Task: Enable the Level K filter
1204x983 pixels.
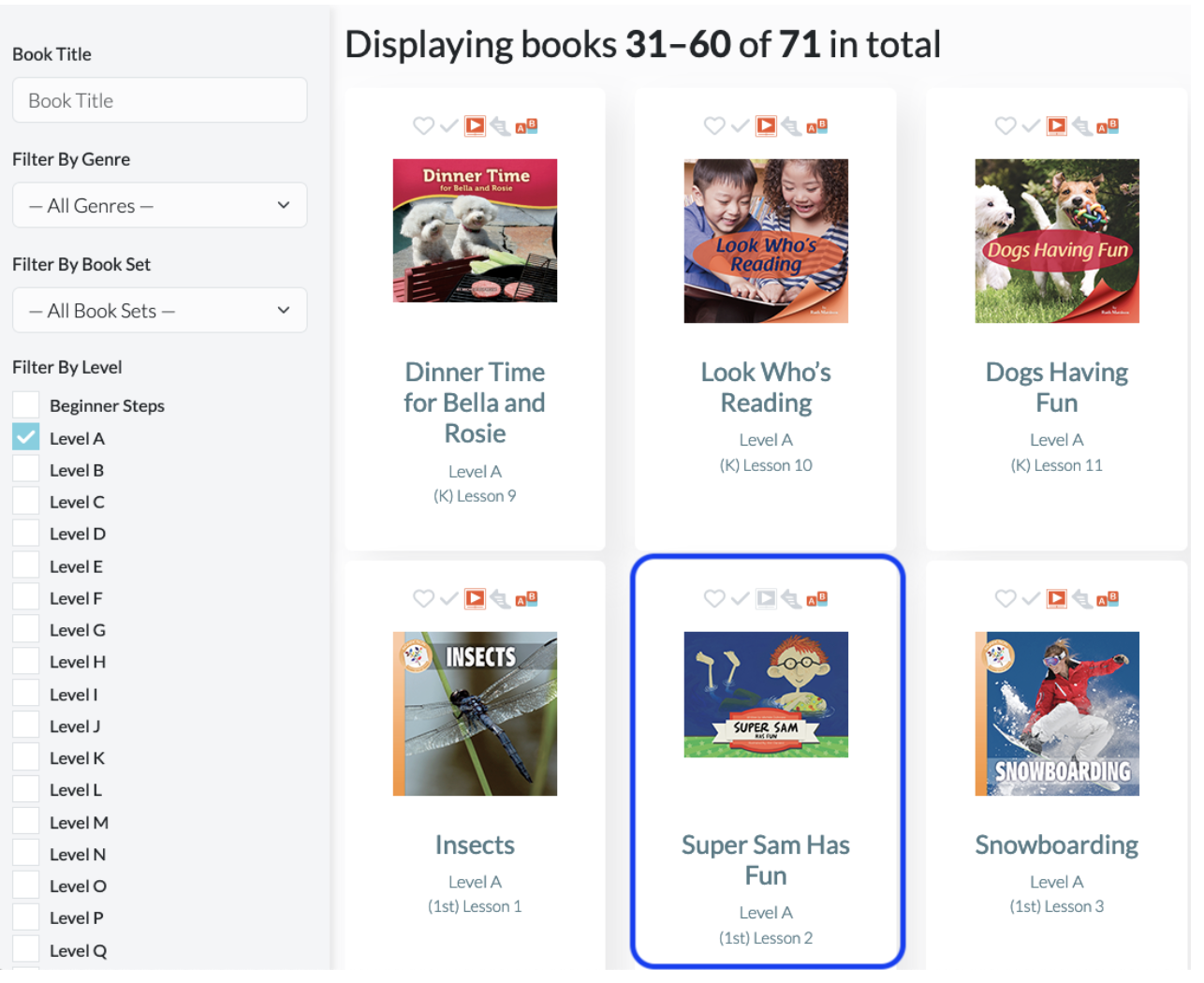Action: [26, 757]
